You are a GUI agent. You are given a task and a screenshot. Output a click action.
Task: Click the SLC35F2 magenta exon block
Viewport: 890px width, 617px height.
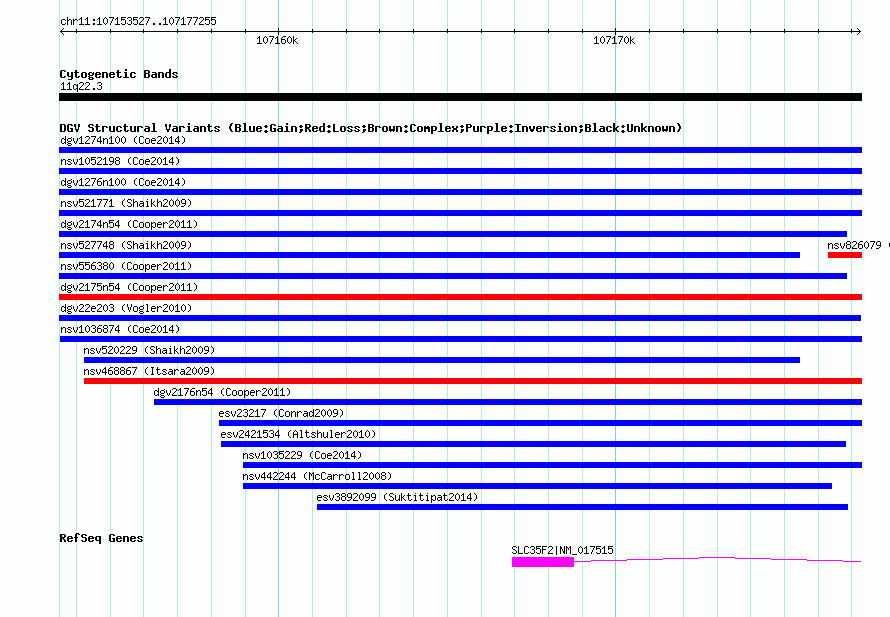(x=542, y=562)
